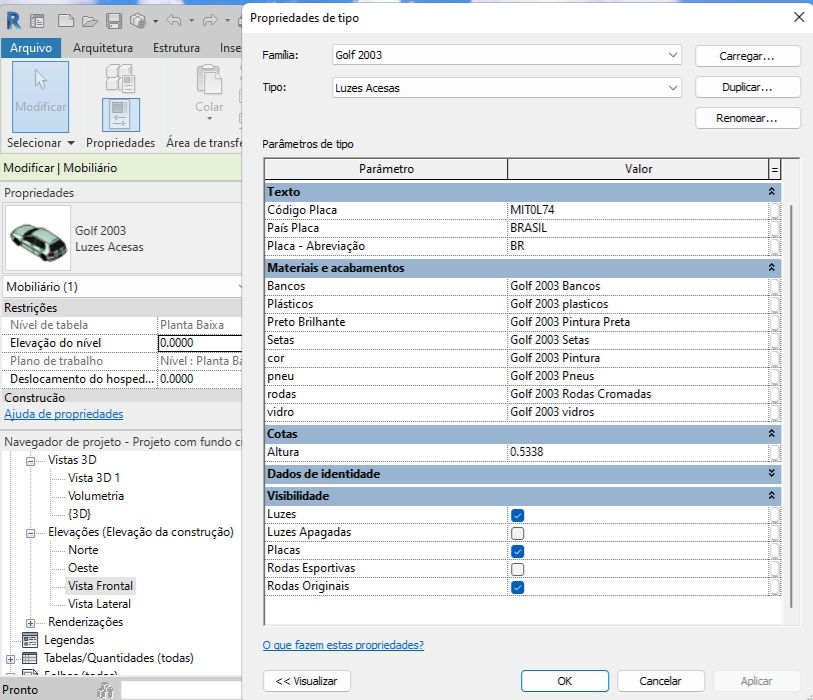Select Vista Frontal in project browser

pyautogui.click(x=101, y=586)
